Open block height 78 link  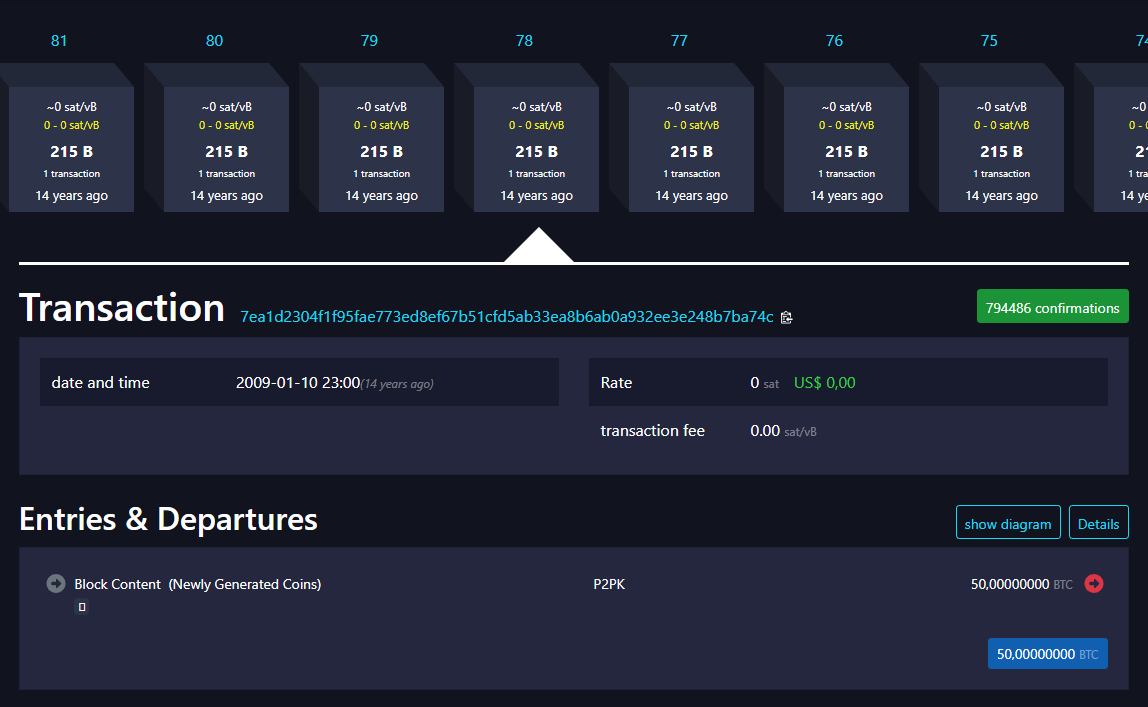coord(524,41)
